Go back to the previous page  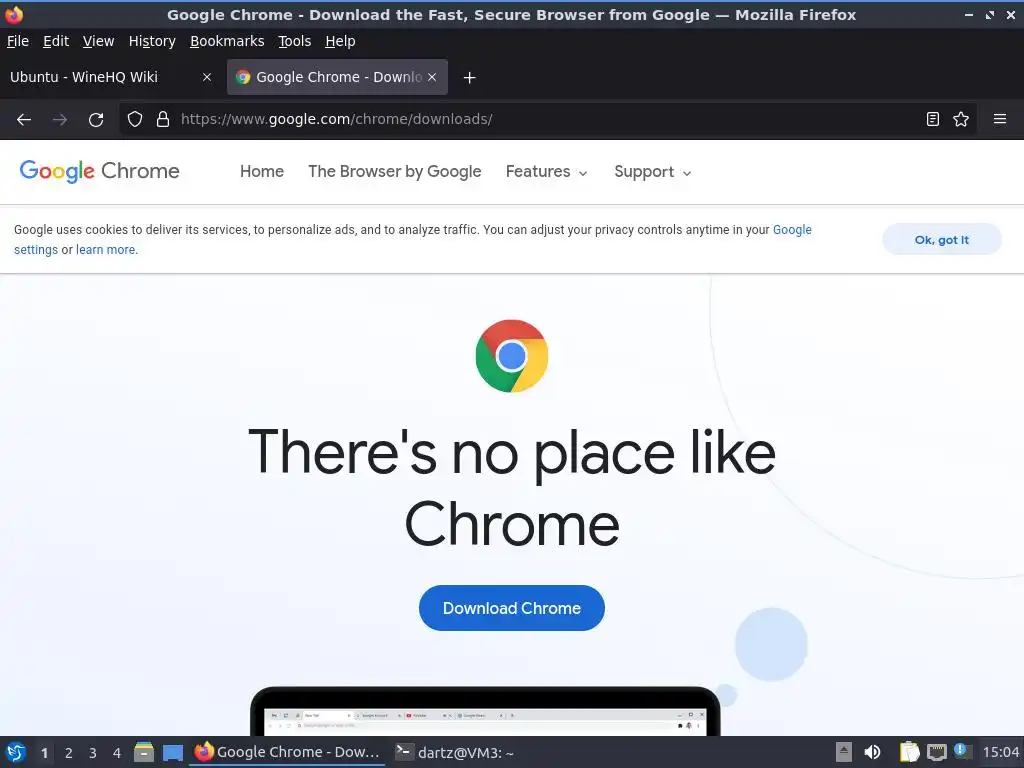point(24,120)
